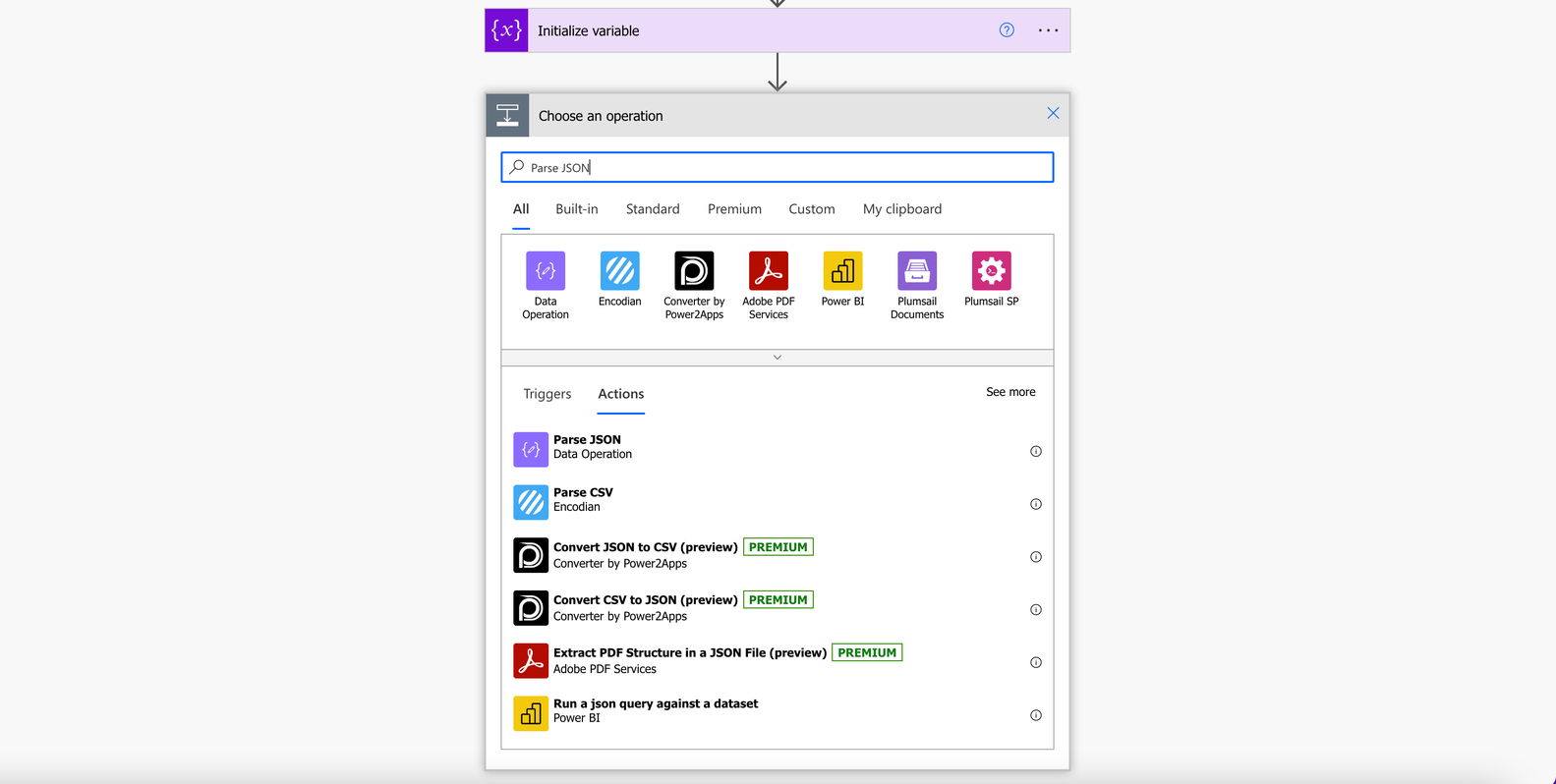The width and height of the screenshot is (1556, 784).
Task: Show info for Convert CSV to JSON
Action: tap(1036, 610)
